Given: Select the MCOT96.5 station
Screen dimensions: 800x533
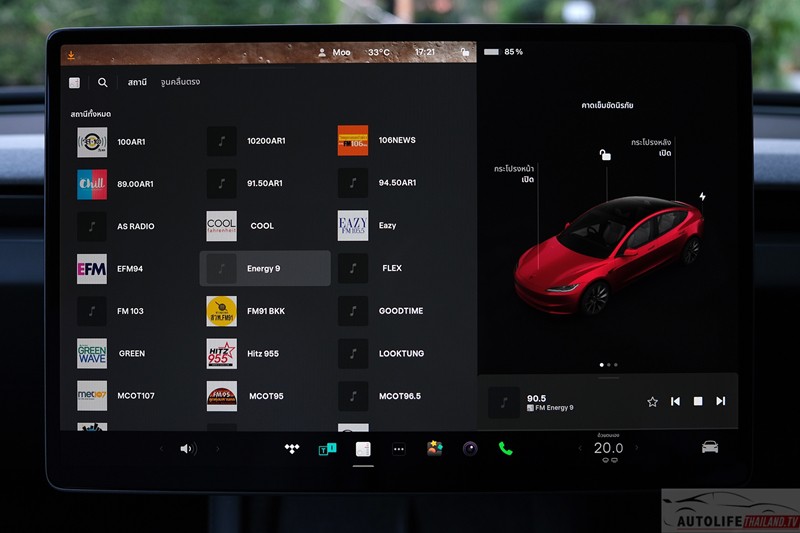Looking at the screenshot, I should pos(396,396).
